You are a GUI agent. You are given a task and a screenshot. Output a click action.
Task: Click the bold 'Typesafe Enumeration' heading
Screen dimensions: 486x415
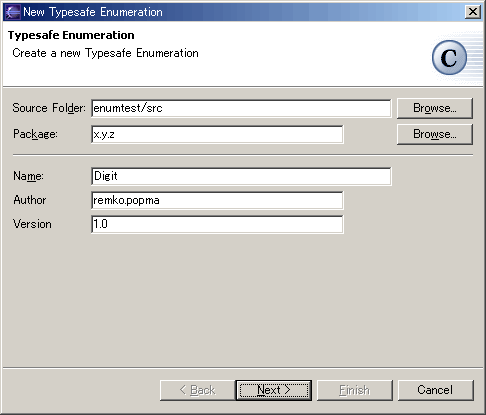[71, 35]
